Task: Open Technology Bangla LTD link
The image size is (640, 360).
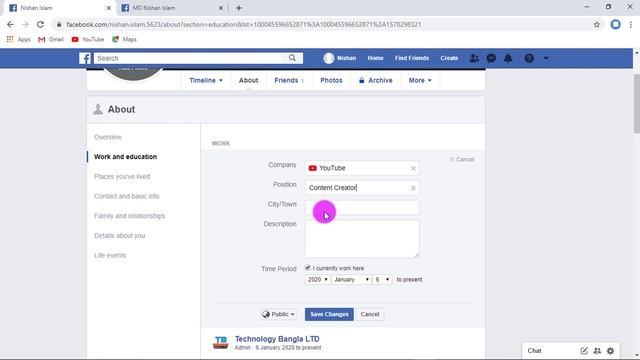Action: tap(277, 339)
